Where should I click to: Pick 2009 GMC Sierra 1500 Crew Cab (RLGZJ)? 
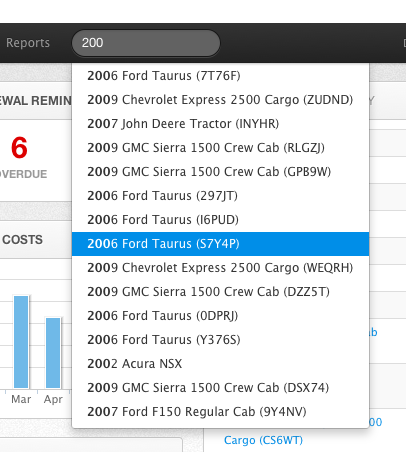(x=220, y=148)
